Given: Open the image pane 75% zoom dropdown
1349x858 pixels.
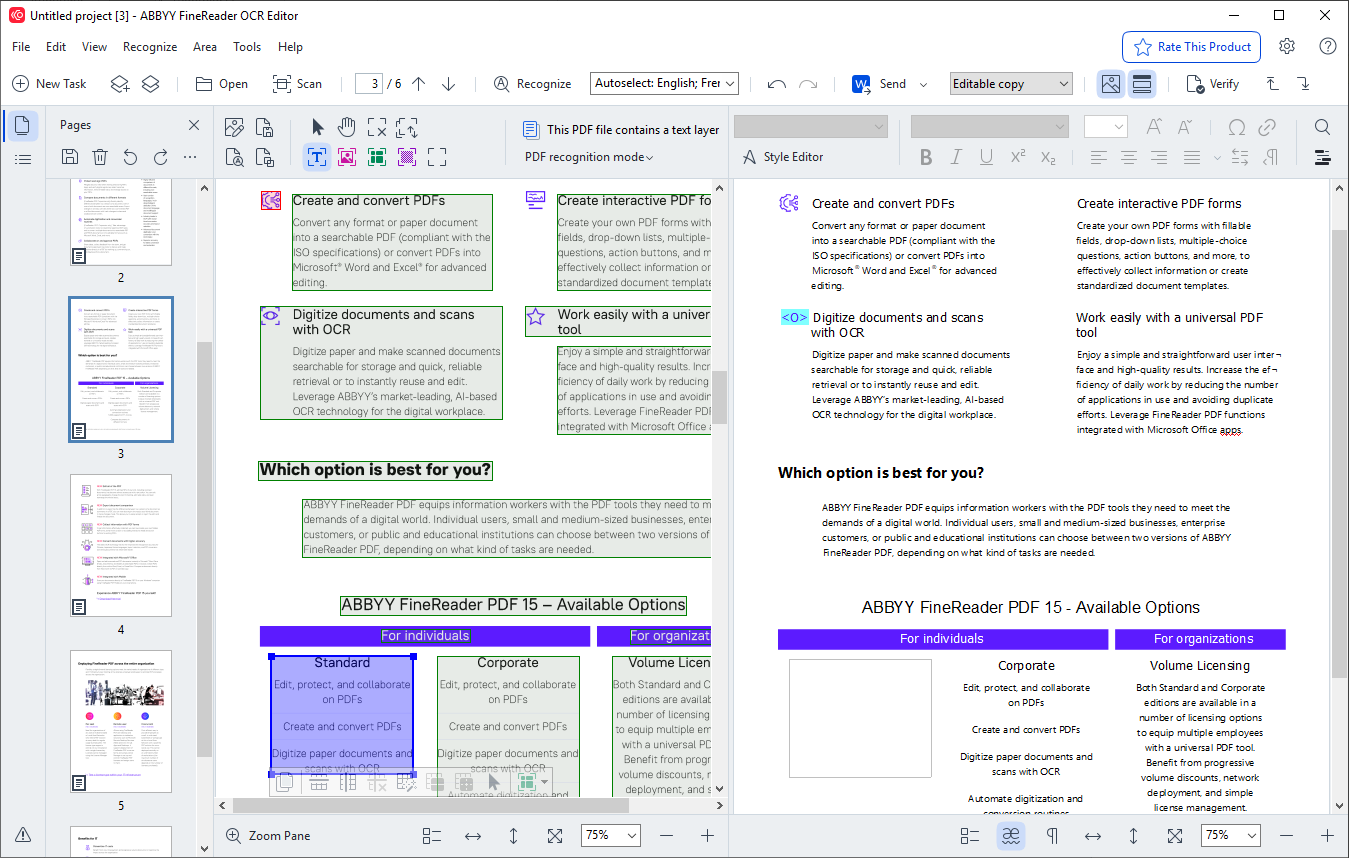Looking at the screenshot, I should [611, 835].
